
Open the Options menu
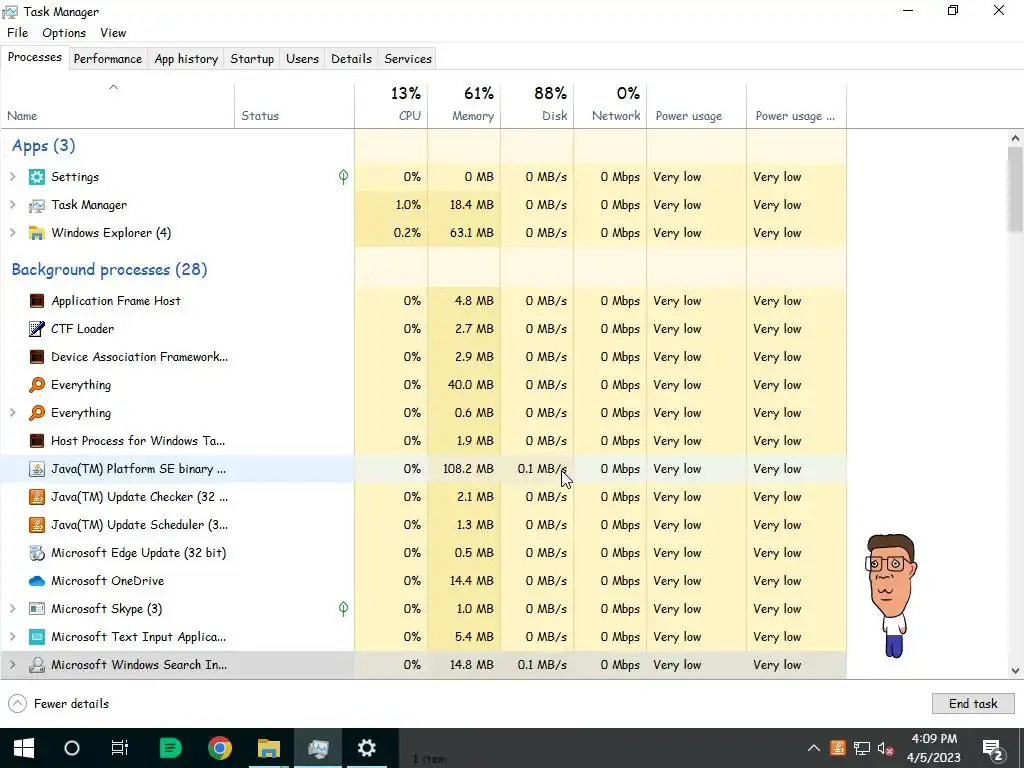[64, 33]
